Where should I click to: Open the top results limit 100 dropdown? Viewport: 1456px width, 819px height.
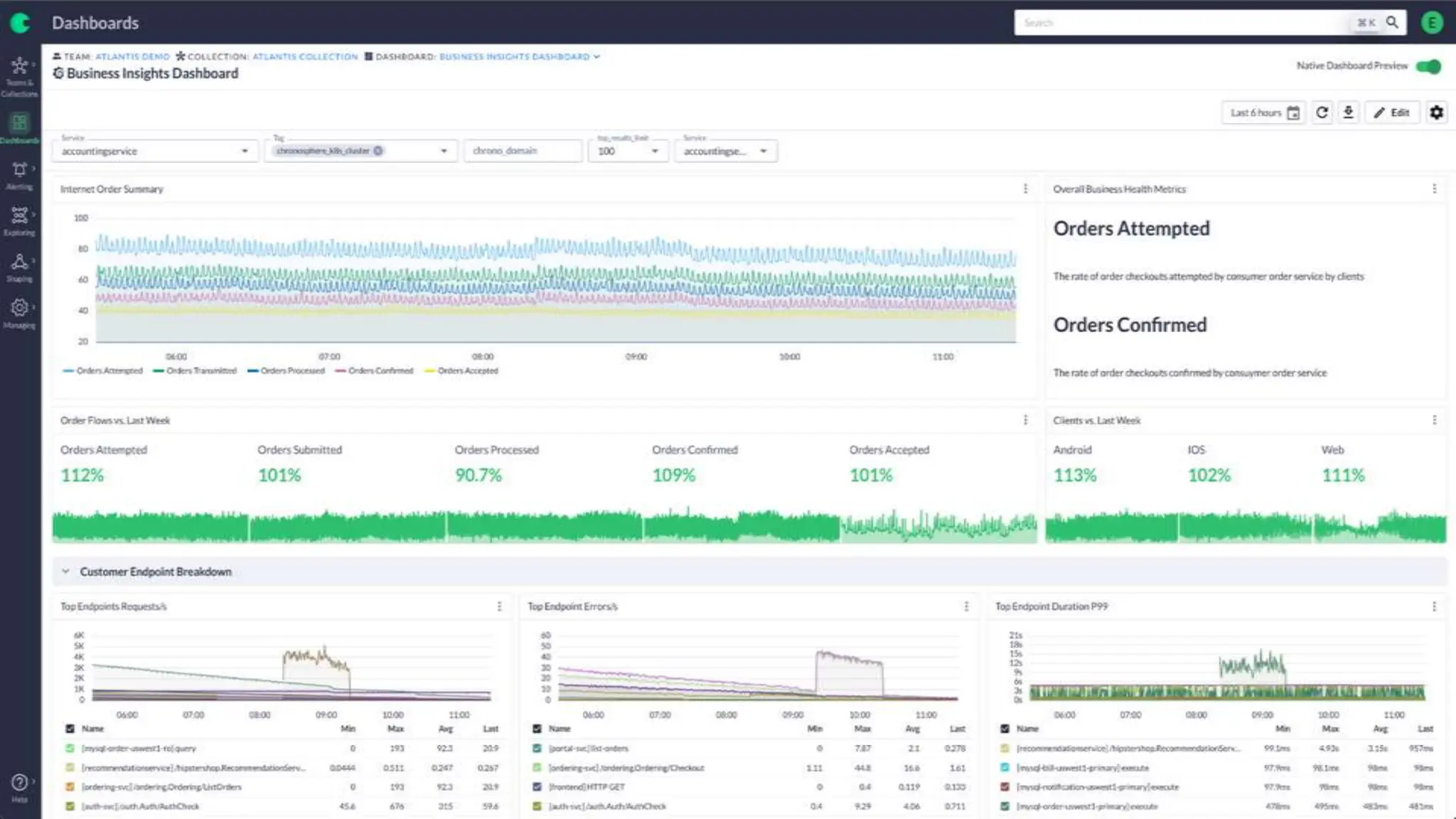coord(628,151)
